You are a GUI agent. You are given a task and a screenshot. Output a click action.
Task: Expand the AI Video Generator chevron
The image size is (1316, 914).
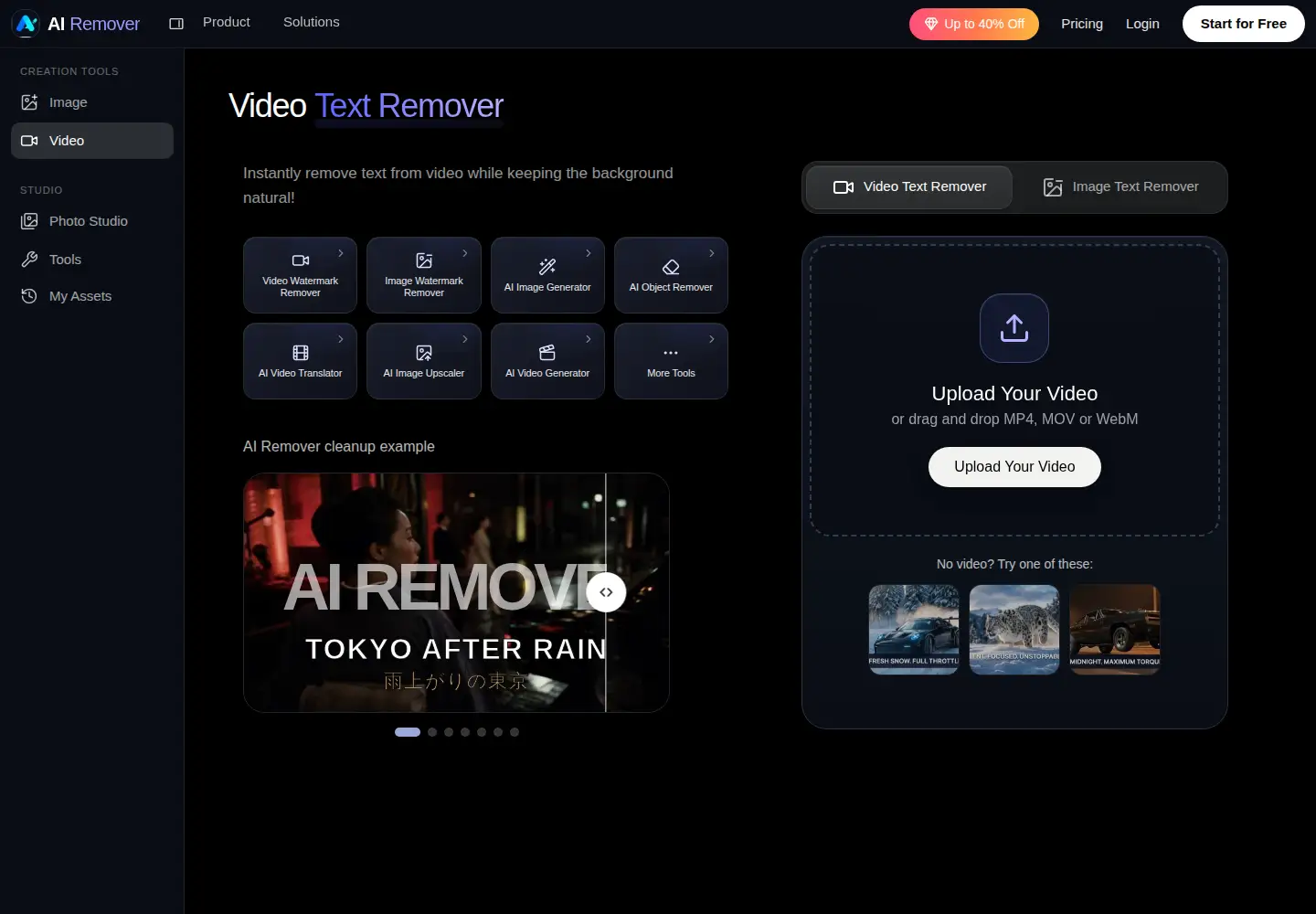click(589, 339)
